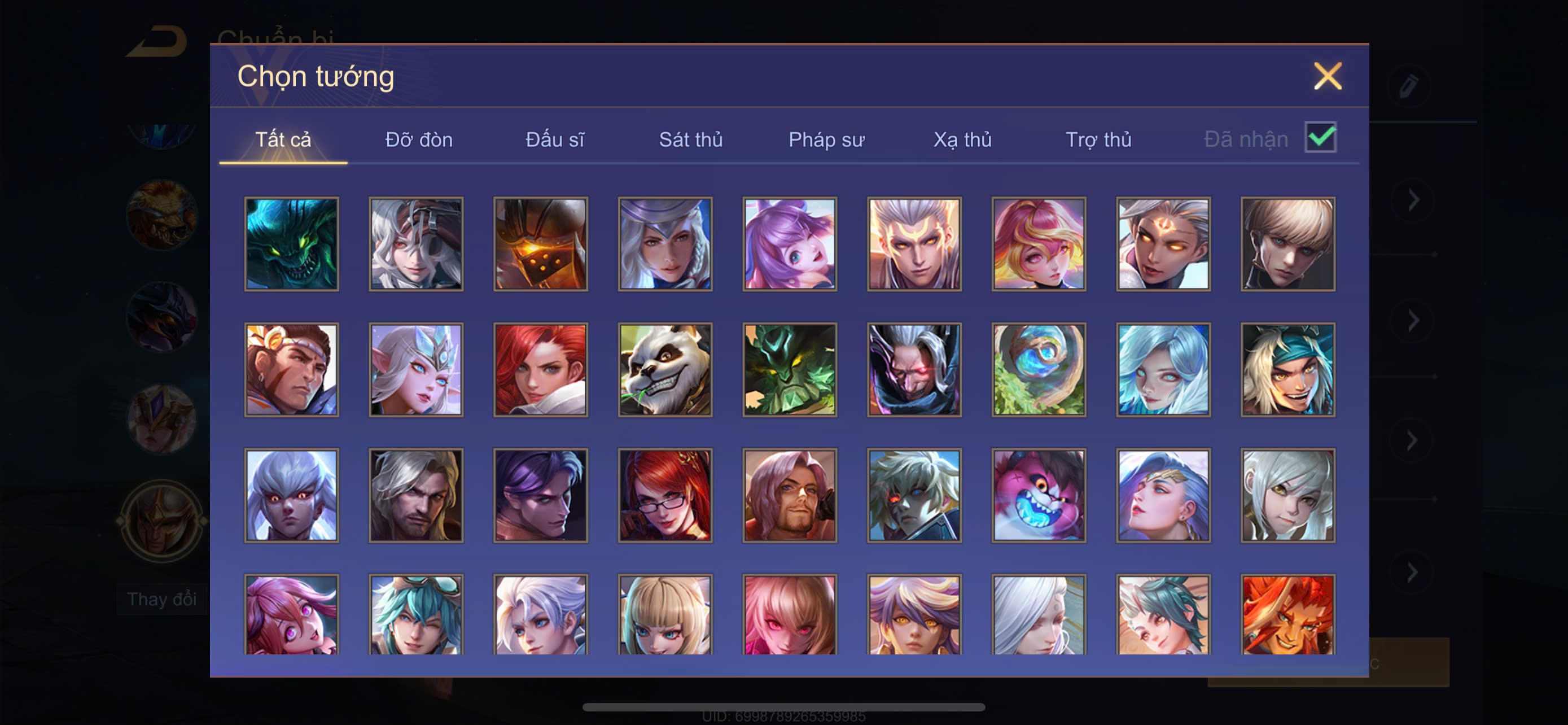Pick the purple grinning cat hero
The image size is (1568, 725).
pos(1039,496)
